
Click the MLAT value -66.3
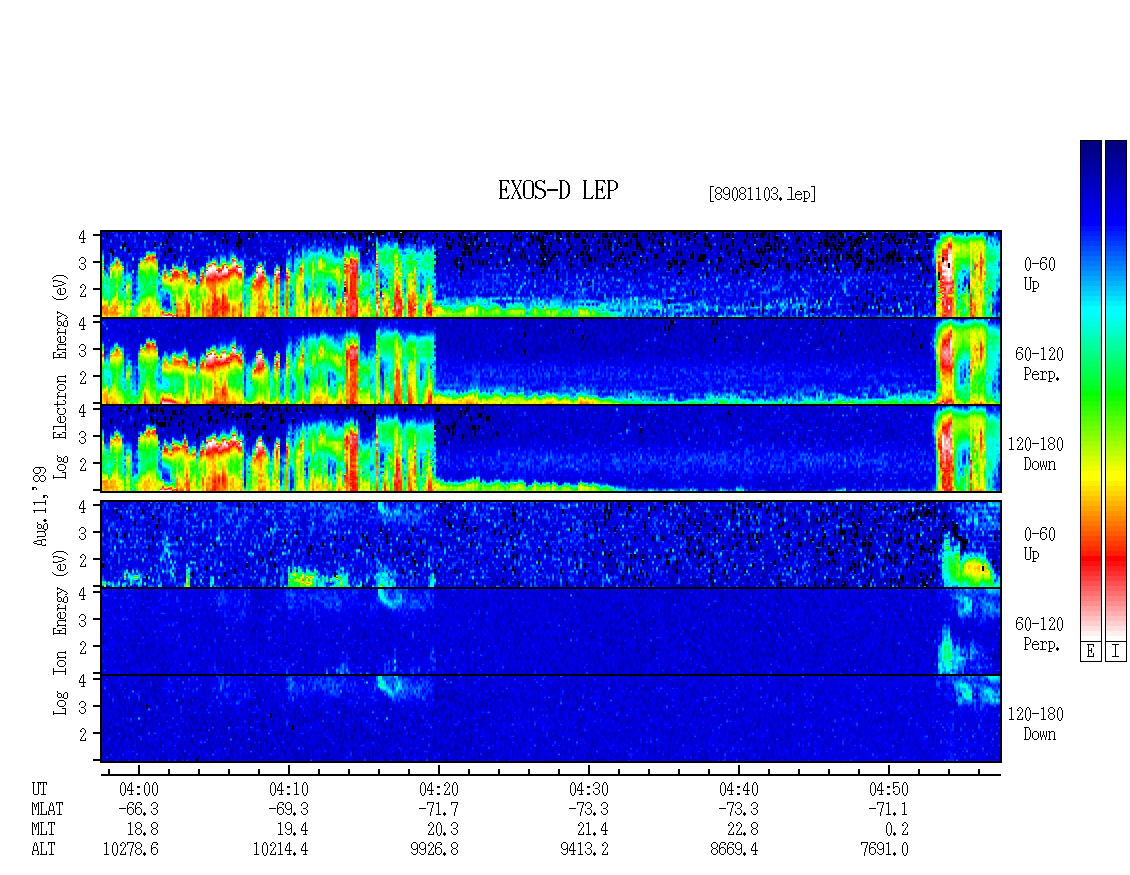tap(138, 809)
